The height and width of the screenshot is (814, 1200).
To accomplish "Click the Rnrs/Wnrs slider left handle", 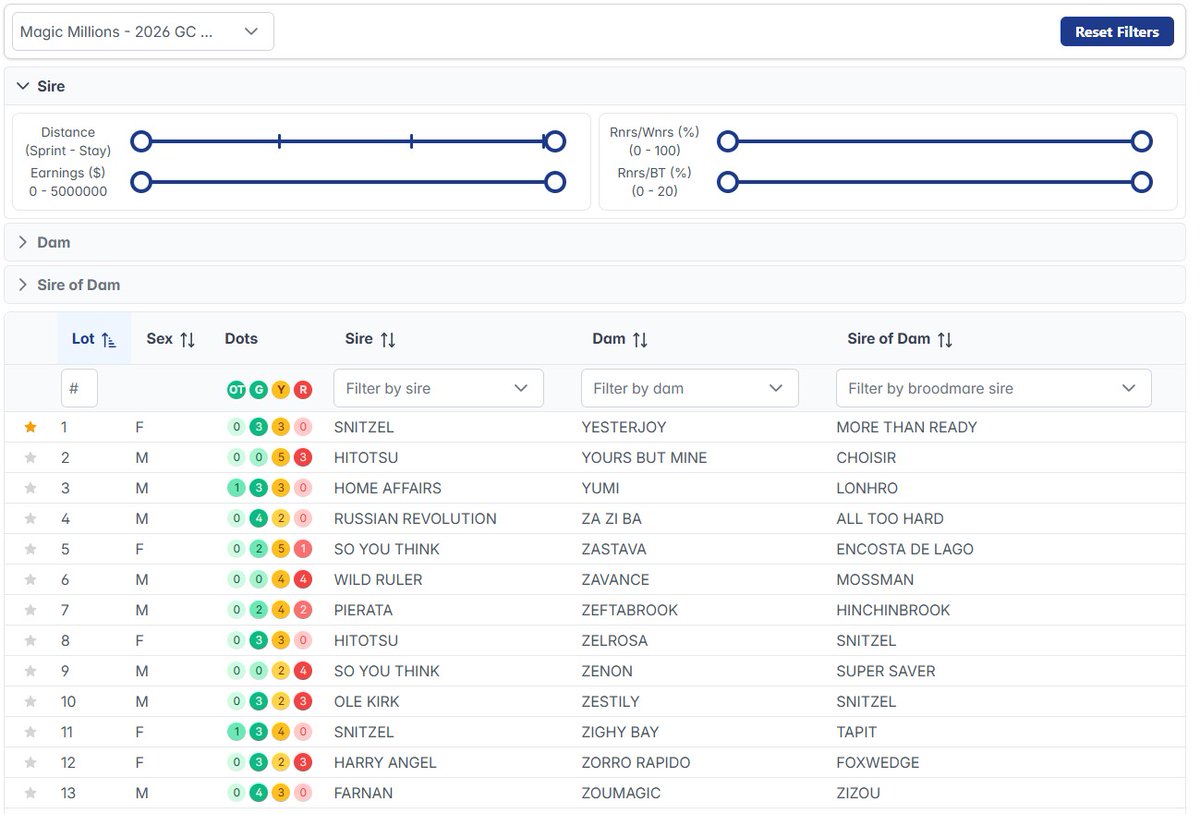I will coord(728,142).
